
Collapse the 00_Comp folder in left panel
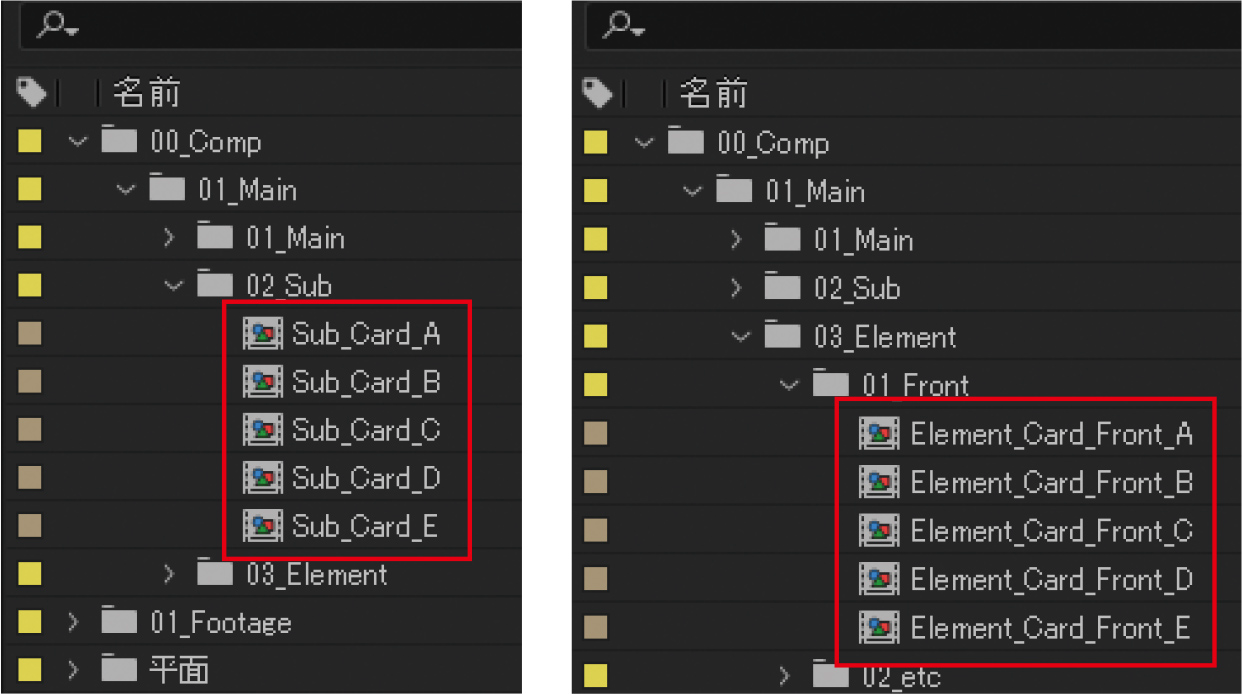coord(78,141)
